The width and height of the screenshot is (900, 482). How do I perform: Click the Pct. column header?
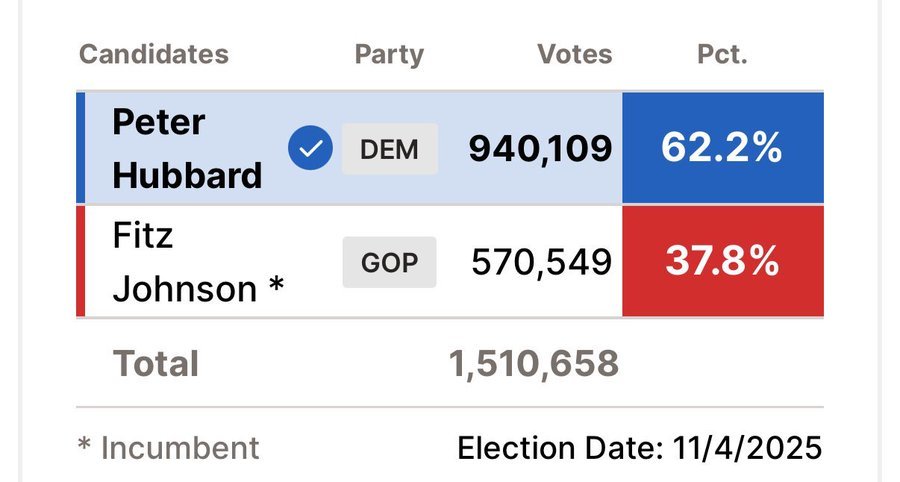722,54
